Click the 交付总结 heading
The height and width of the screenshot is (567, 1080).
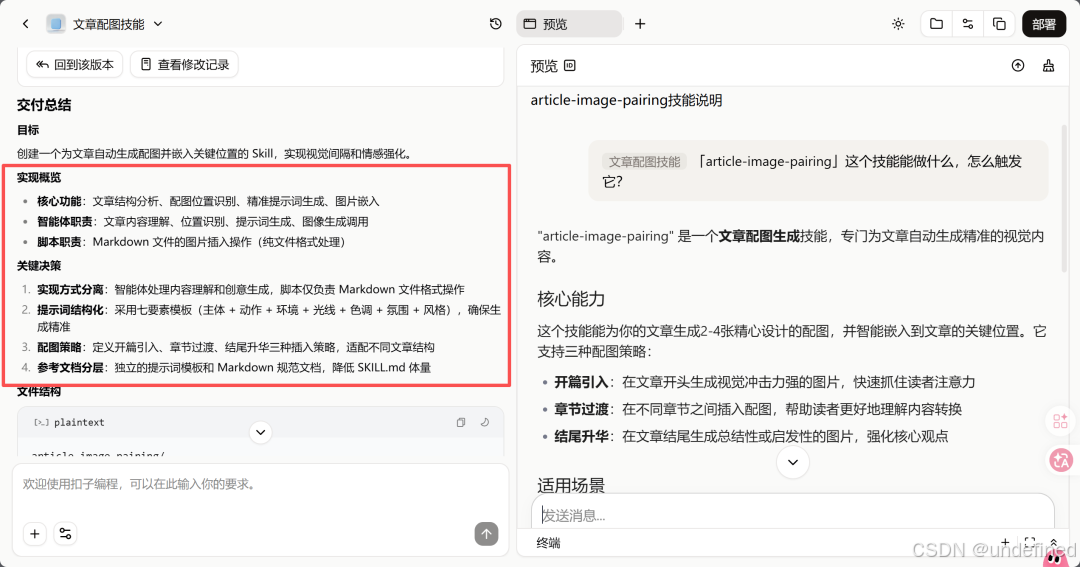(x=44, y=105)
